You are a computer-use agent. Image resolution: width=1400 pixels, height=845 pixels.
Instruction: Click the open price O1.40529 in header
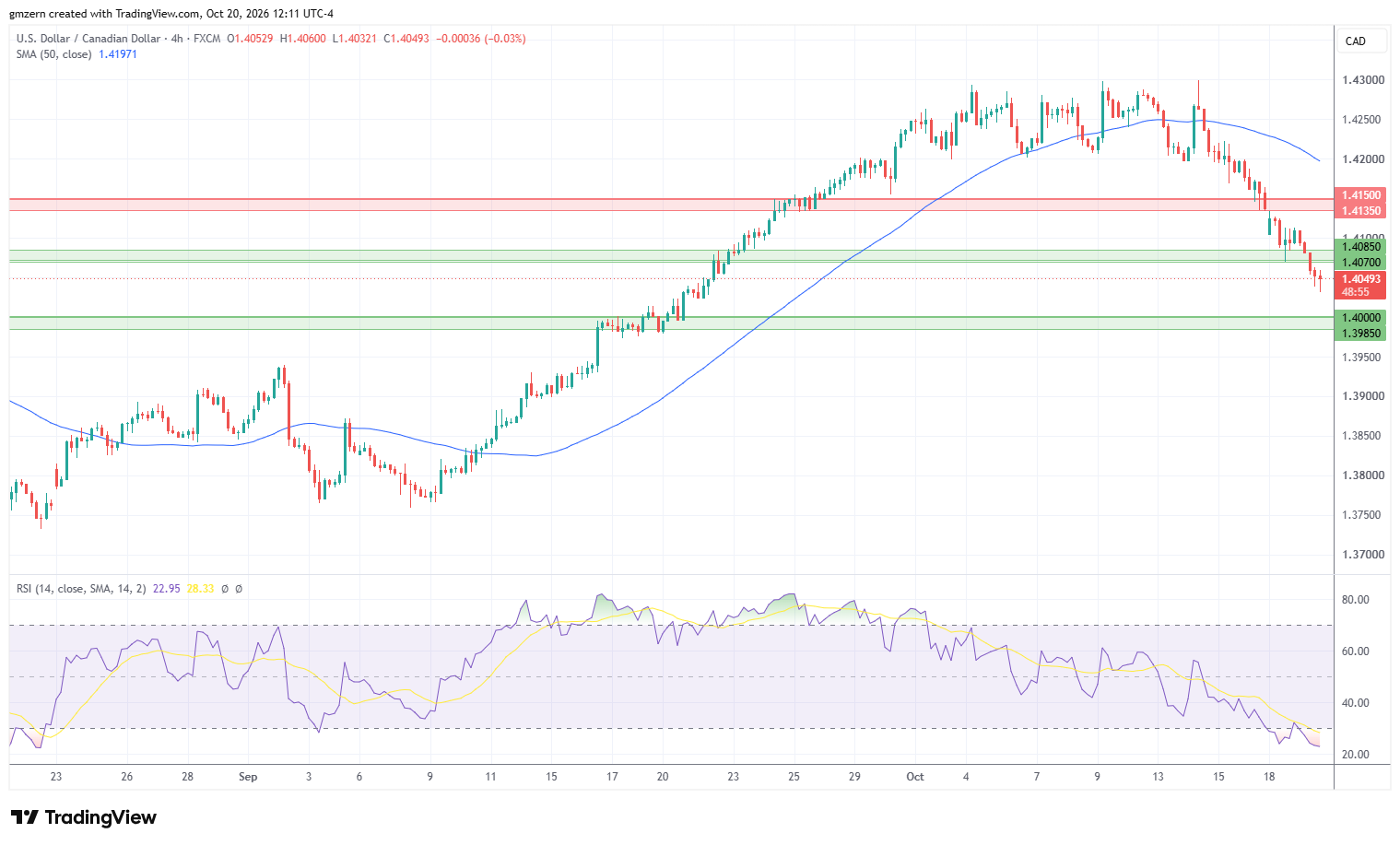pyautogui.click(x=251, y=39)
